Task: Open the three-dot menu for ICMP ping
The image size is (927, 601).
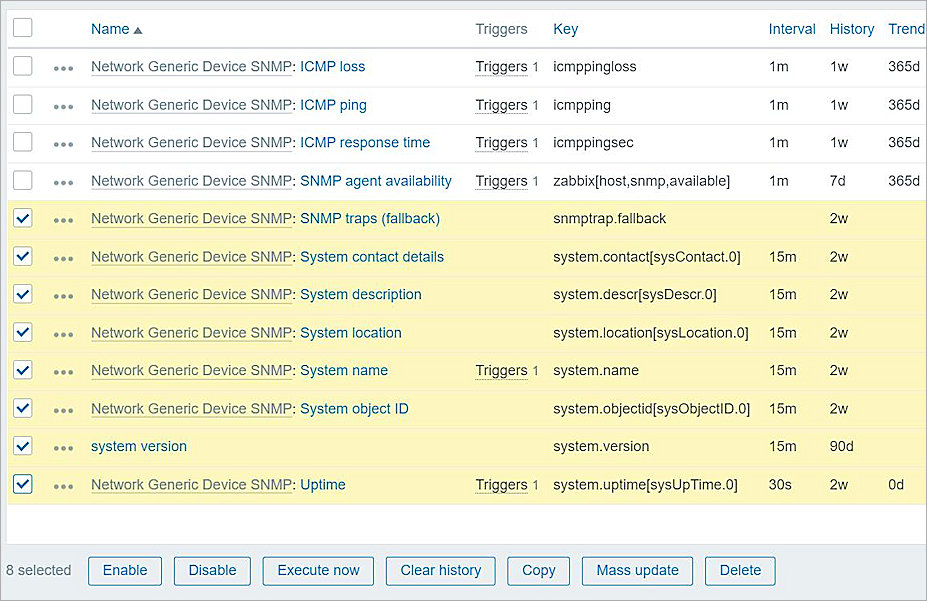Action: tap(63, 106)
